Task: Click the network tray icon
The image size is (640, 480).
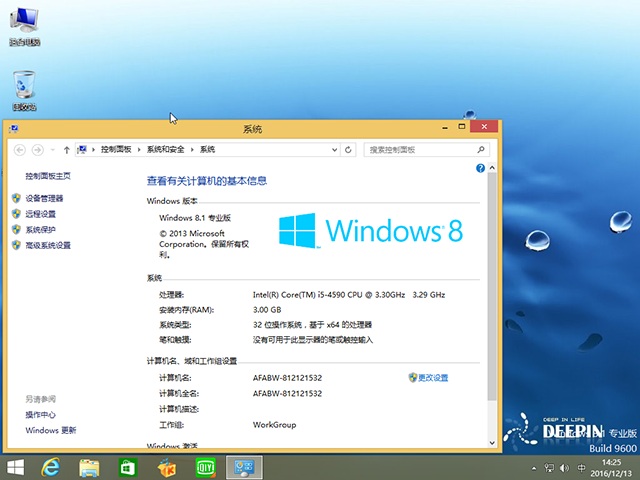Action: pos(549,468)
